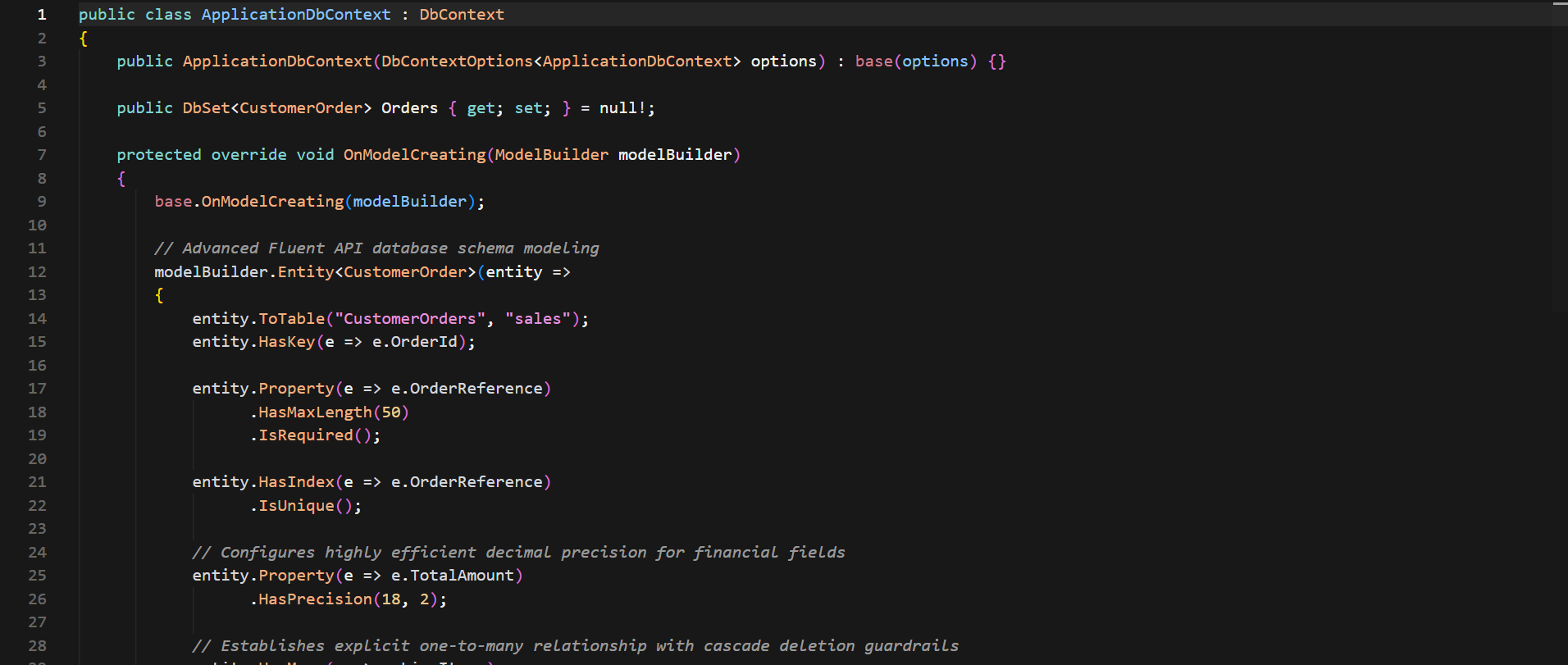Image resolution: width=1568 pixels, height=665 pixels.
Task: Click the "IsUnique" method call
Action: 296,506
